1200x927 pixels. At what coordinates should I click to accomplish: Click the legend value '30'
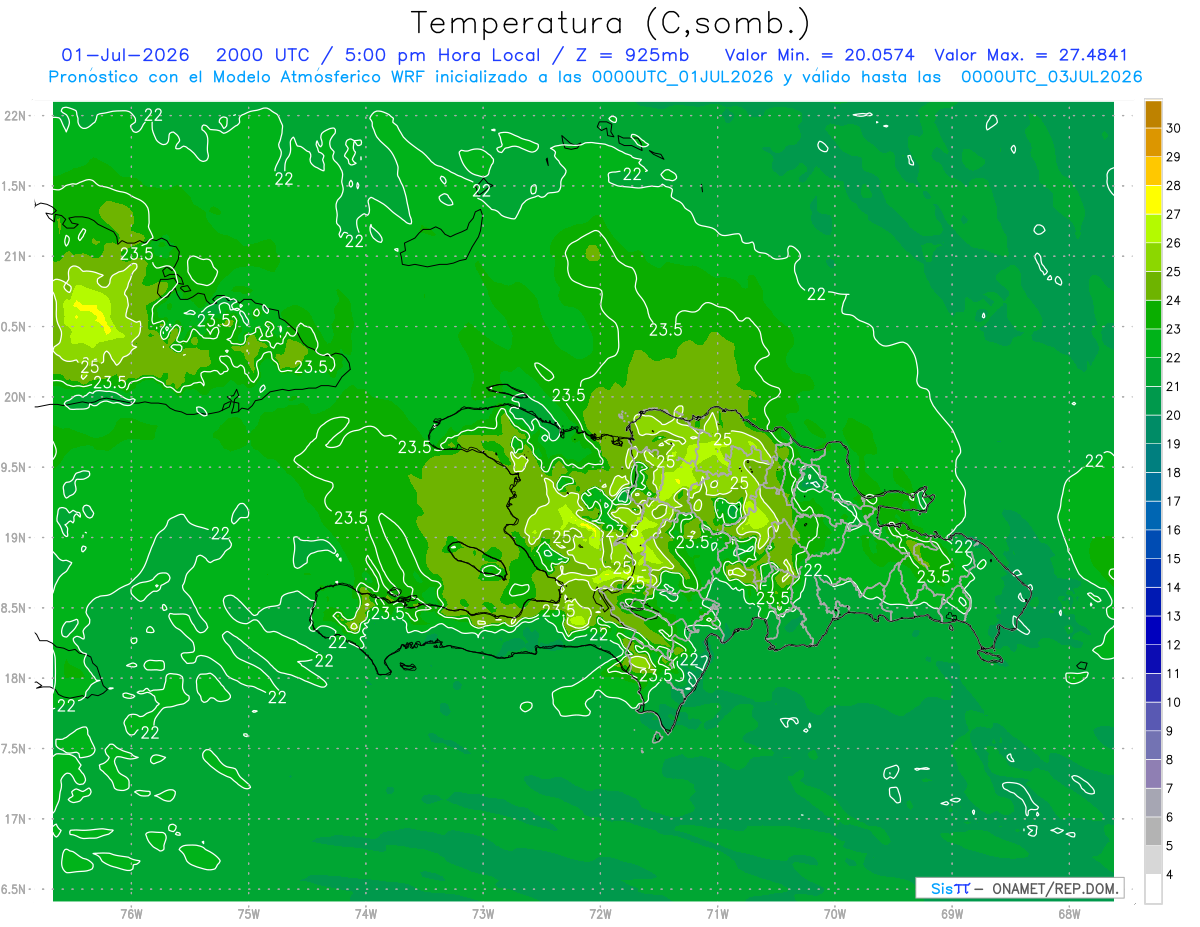pyautogui.click(x=1174, y=128)
